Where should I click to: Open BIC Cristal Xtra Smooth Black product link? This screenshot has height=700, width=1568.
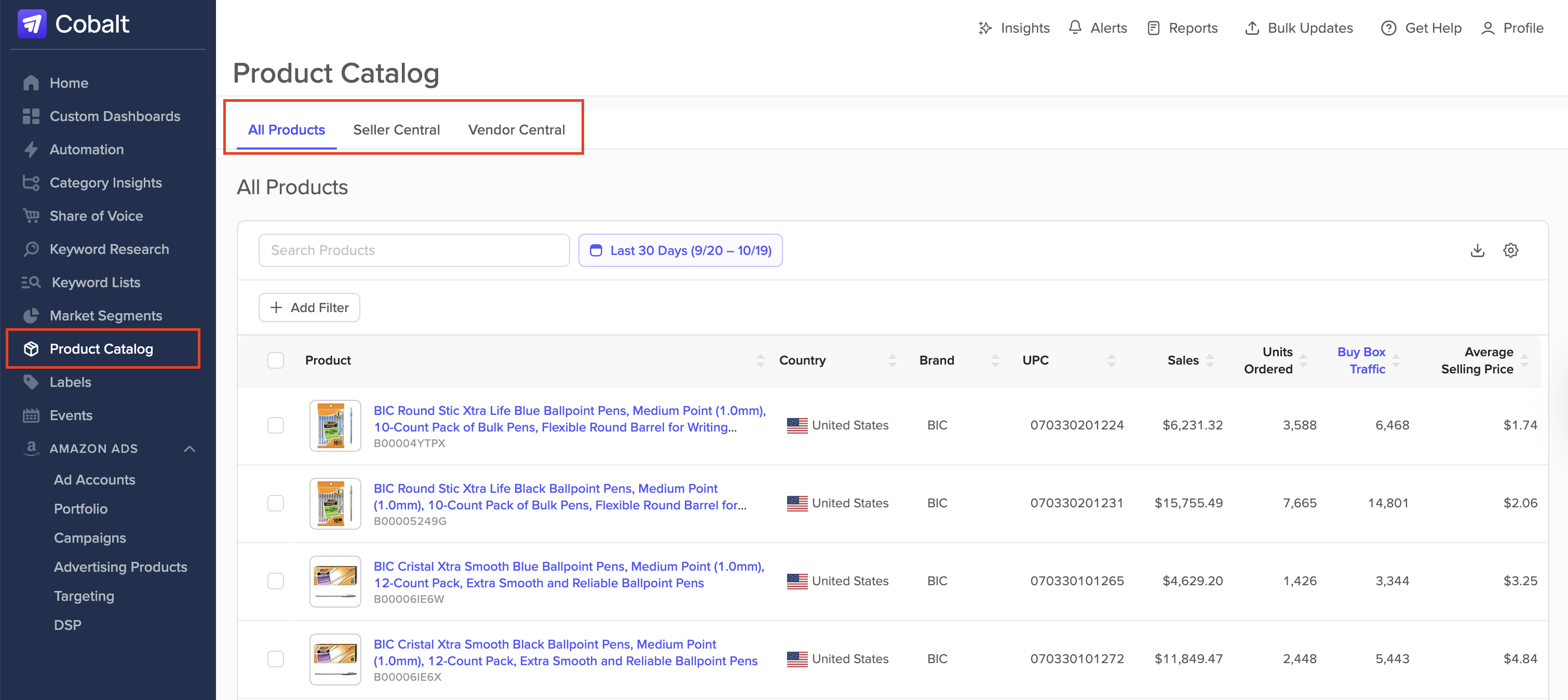[x=565, y=653]
